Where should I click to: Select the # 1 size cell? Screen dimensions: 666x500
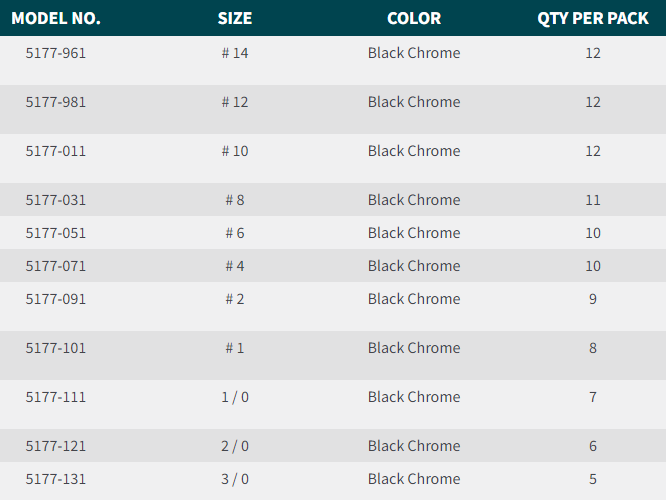tap(235, 348)
